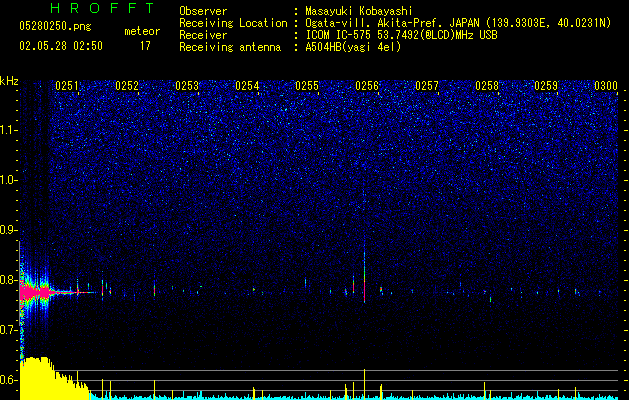Screen dimensions: 629x400
Task: Click the 0300 time marker
Action: (x=606, y=86)
